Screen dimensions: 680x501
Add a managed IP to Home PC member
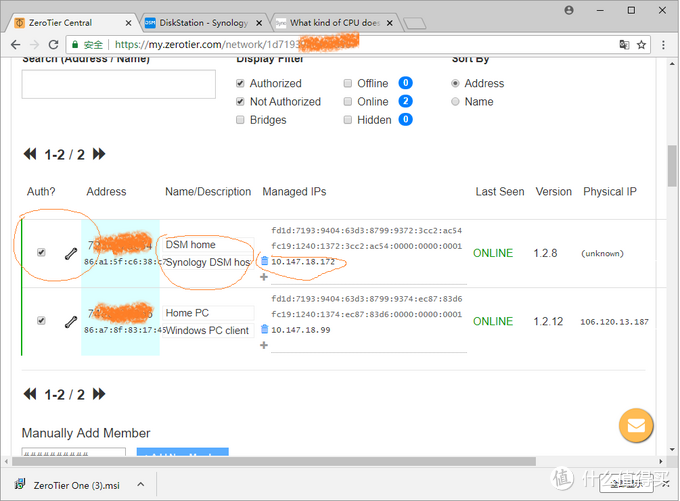[264, 345]
